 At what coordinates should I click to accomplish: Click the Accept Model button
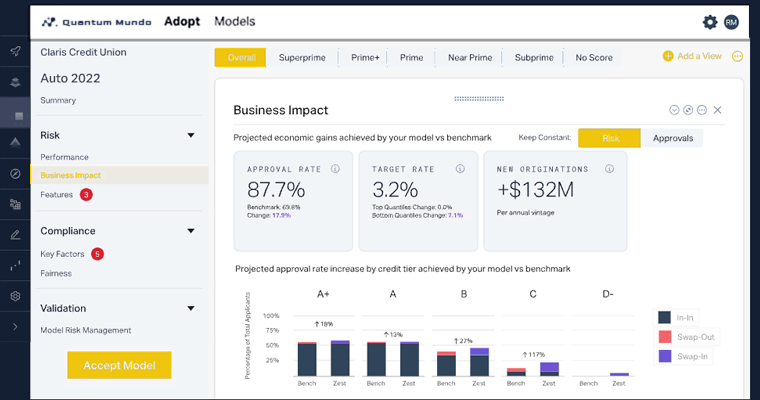click(x=119, y=365)
